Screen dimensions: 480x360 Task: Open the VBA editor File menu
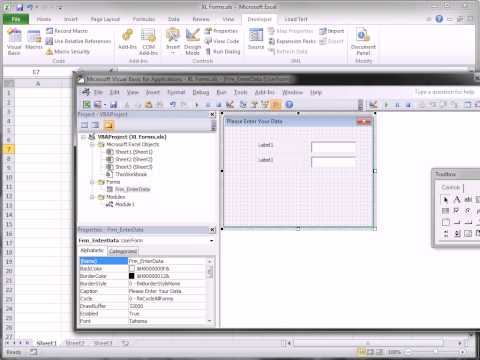[x=98, y=92]
